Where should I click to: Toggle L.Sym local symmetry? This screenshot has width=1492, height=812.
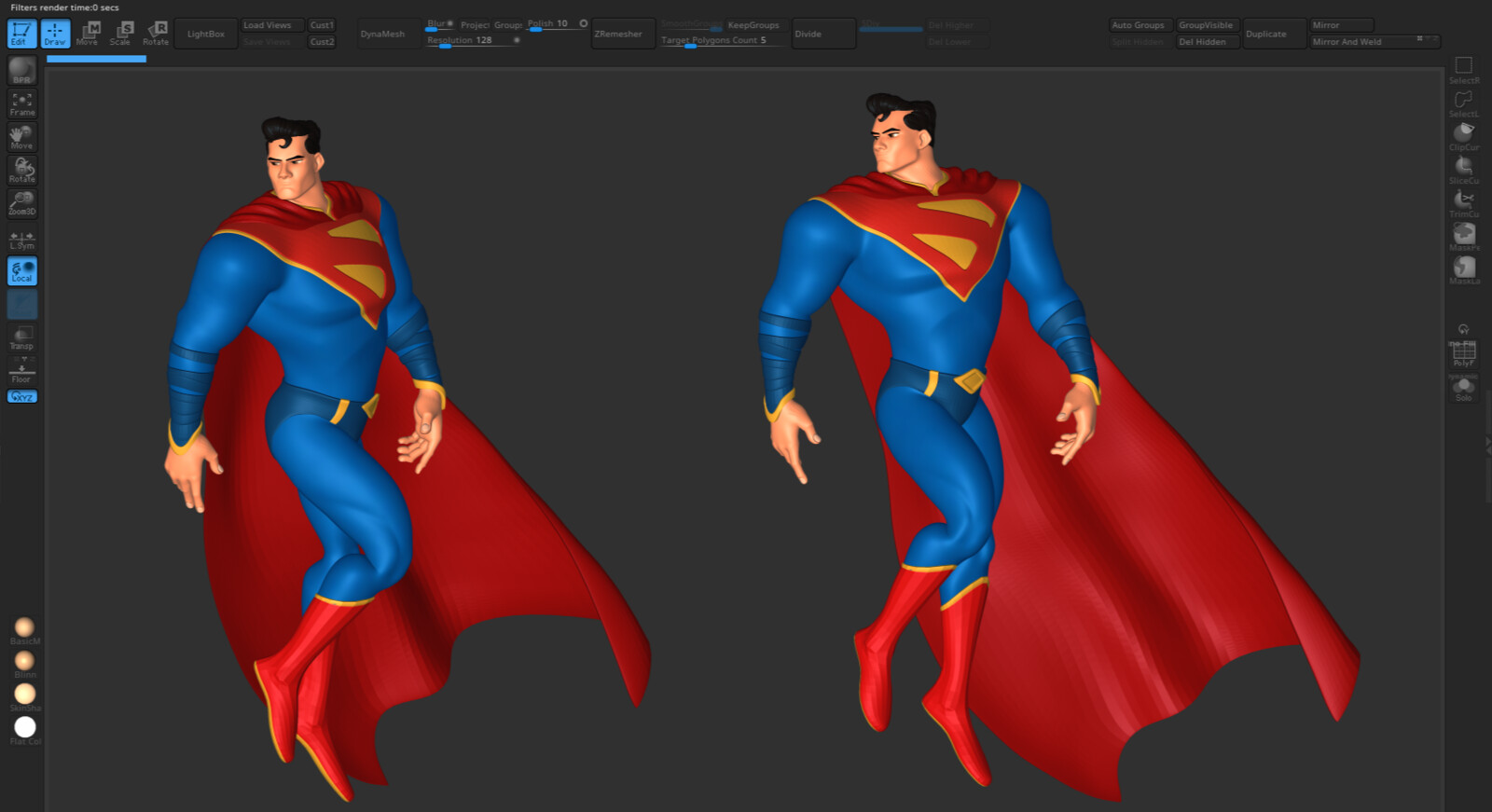tap(21, 240)
